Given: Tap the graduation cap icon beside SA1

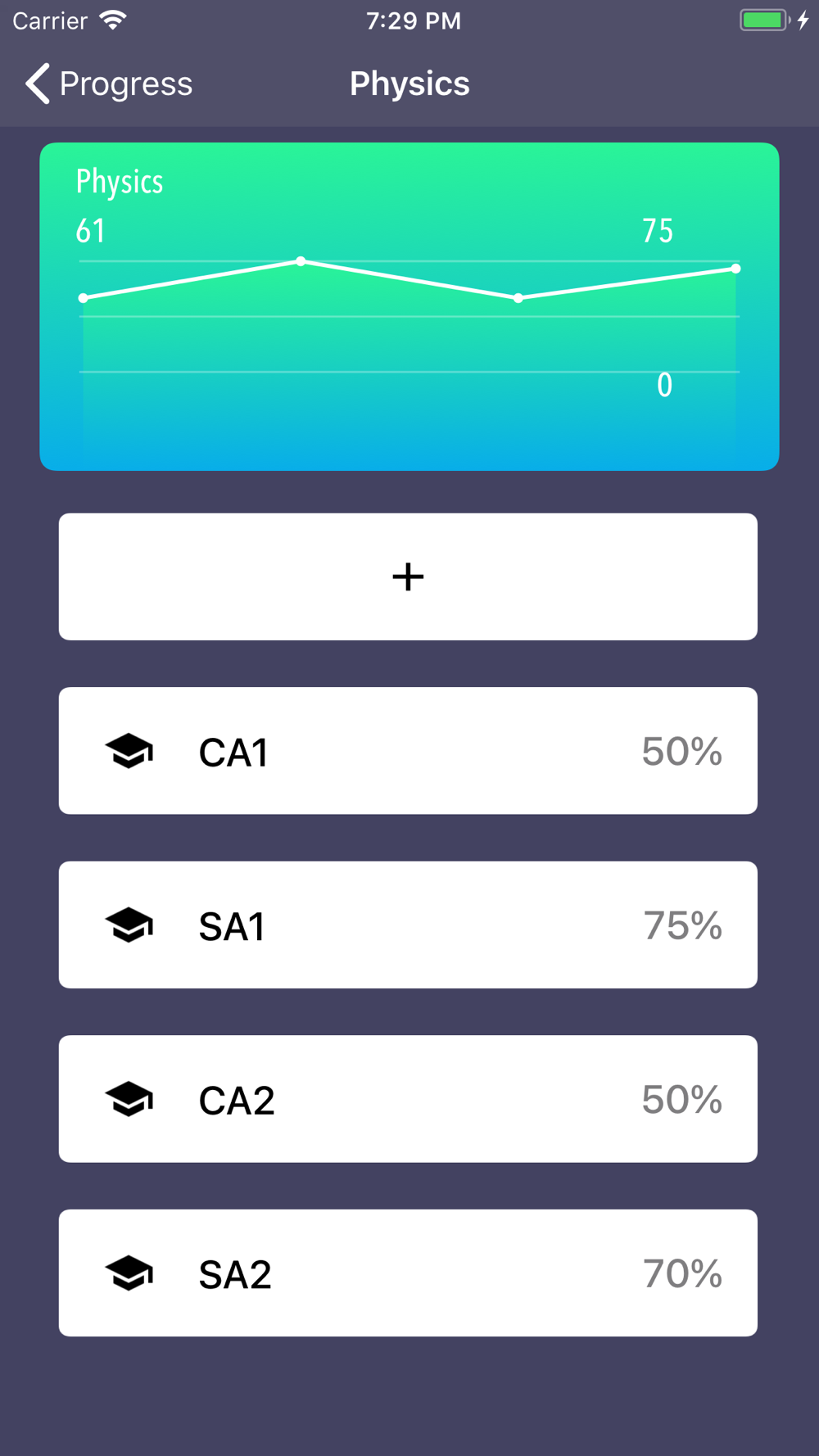Looking at the screenshot, I should [x=129, y=925].
